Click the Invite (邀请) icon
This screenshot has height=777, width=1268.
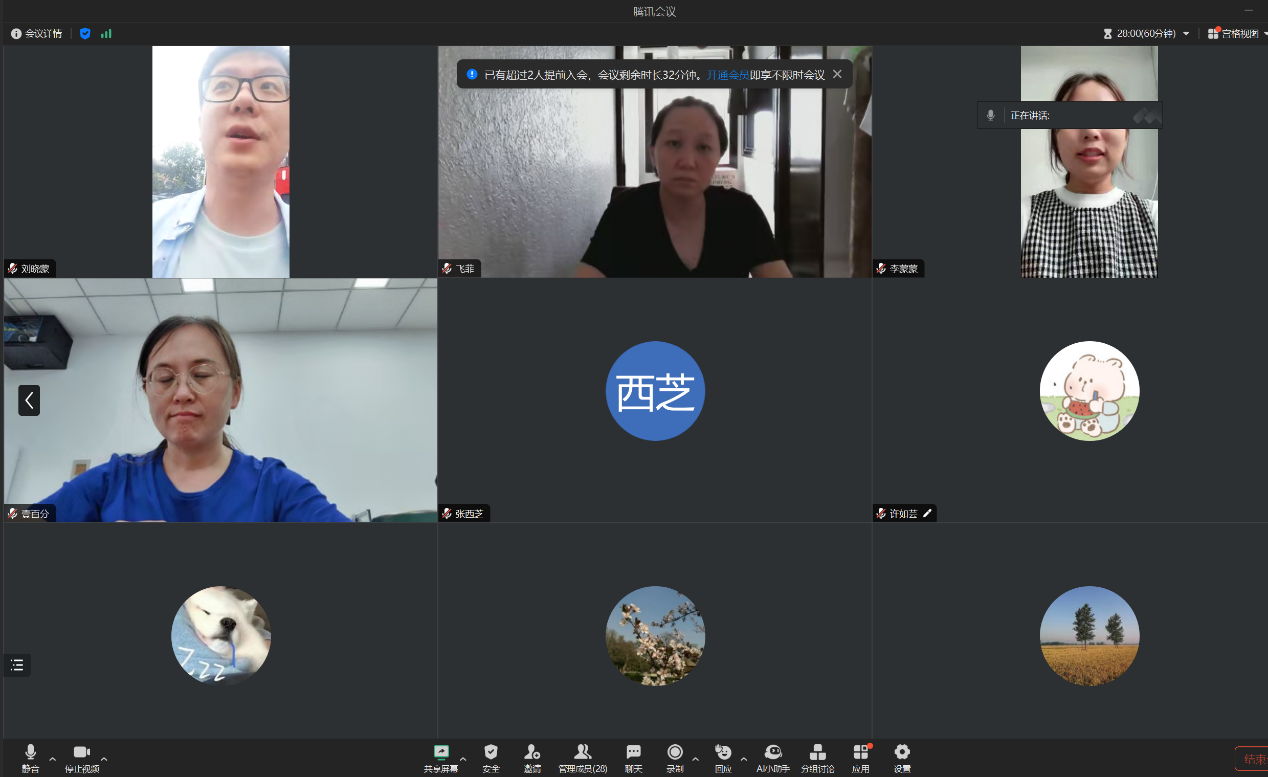pos(532,756)
